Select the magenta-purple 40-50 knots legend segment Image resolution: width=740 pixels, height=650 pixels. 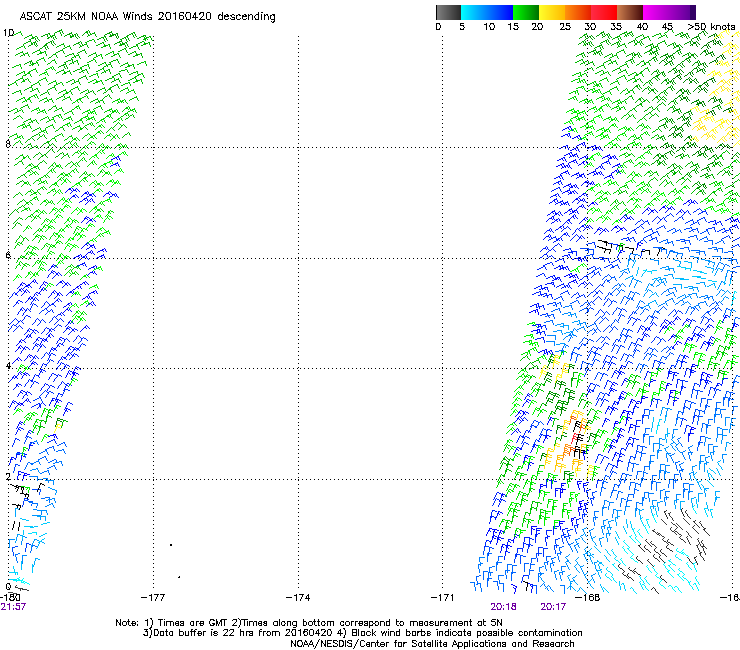click(x=669, y=12)
